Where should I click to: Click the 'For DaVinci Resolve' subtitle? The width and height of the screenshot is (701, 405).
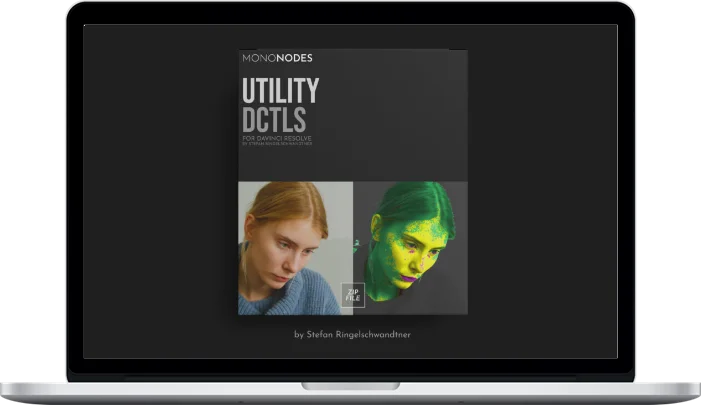pos(276,138)
